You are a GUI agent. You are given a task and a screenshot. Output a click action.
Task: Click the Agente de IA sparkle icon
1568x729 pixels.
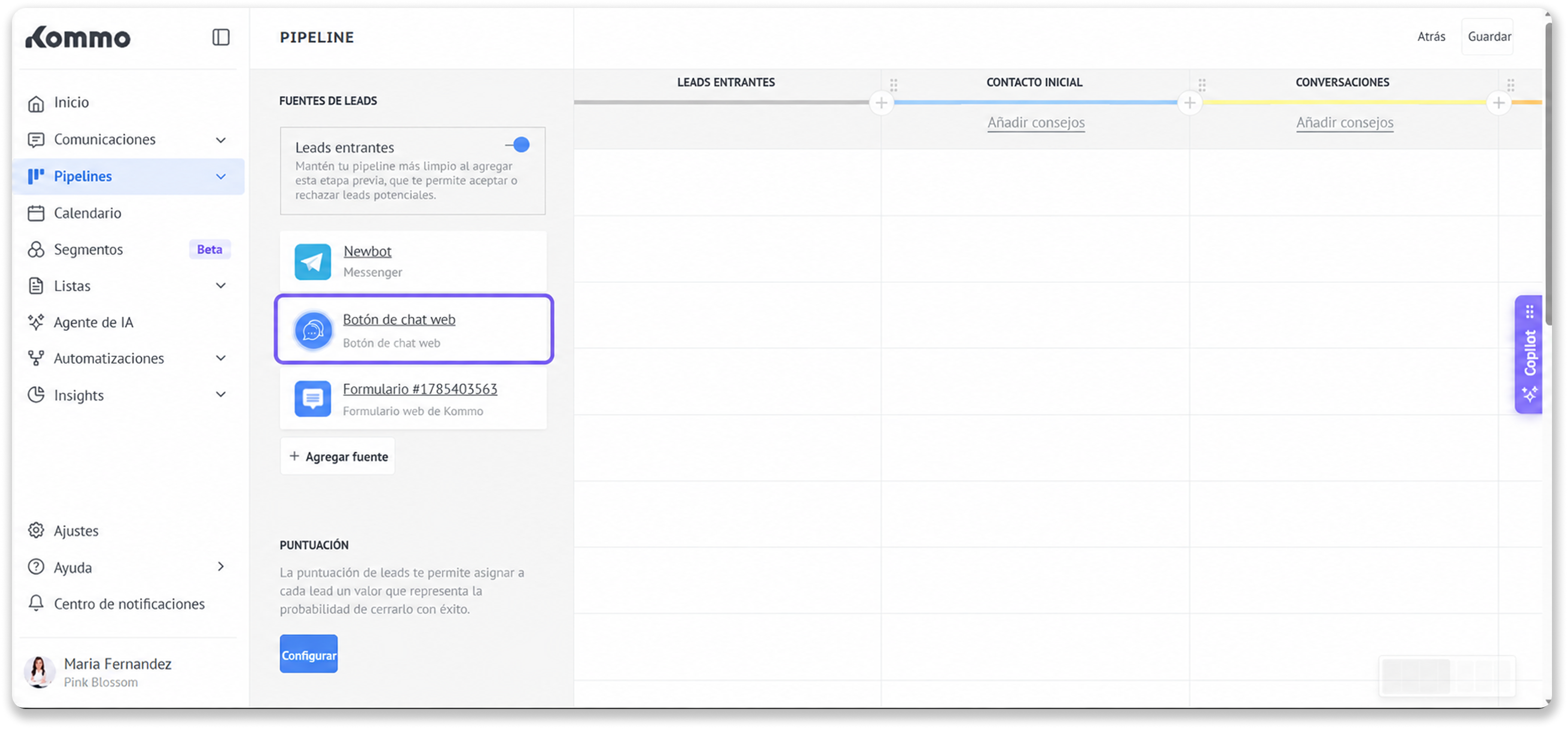[x=36, y=322]
